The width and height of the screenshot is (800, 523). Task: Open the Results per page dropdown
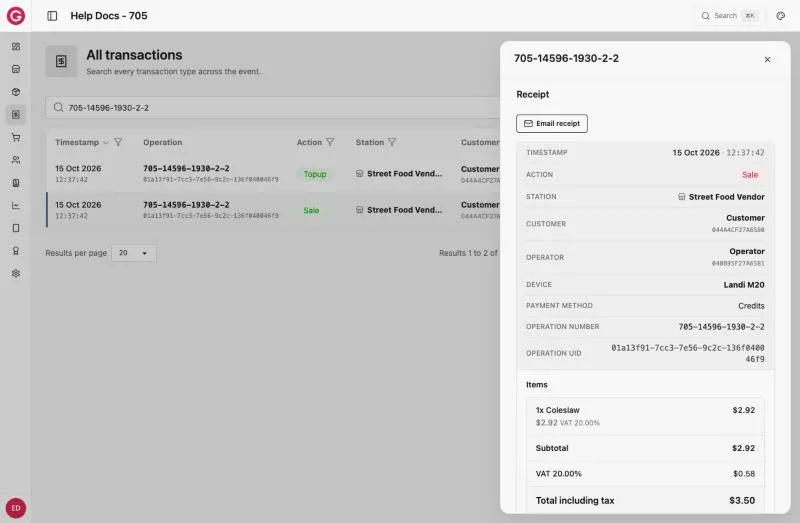pyautogui.click(x=134, y=253)
